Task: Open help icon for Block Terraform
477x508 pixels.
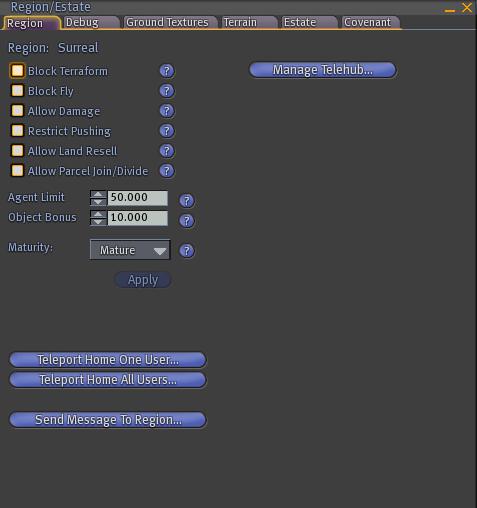Action: (x=167, y=71)
